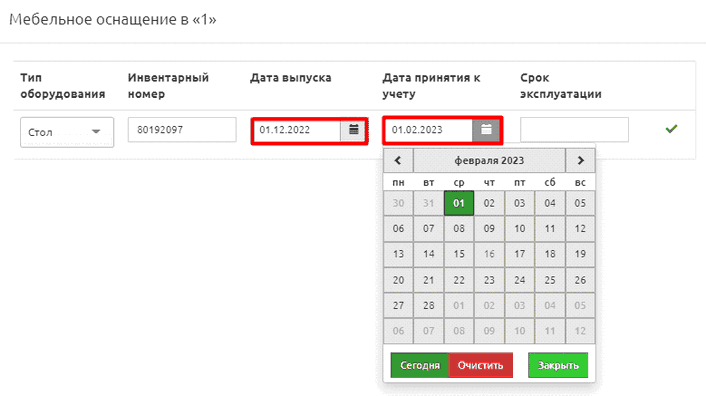Click the date field 01.02.2023

pos(428,130)
